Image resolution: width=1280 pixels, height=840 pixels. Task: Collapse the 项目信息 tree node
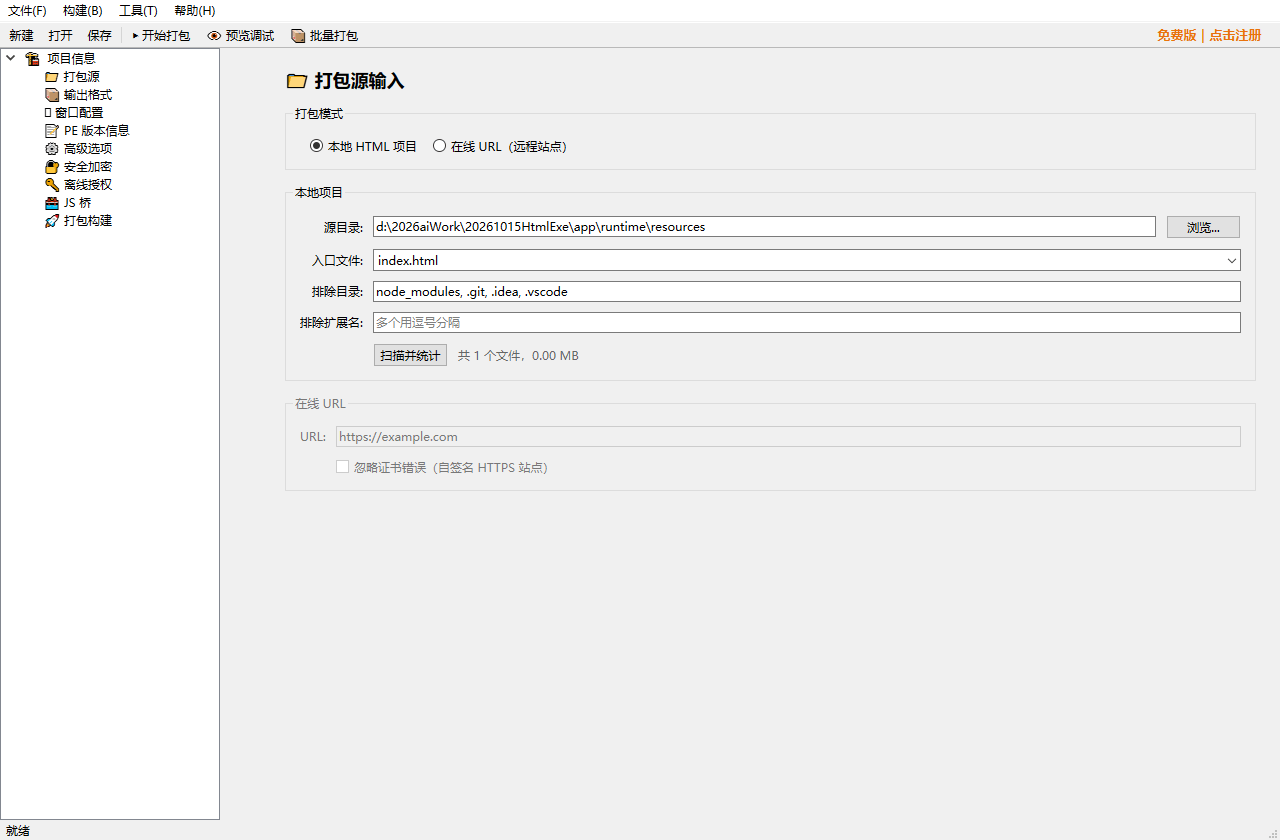11,58
